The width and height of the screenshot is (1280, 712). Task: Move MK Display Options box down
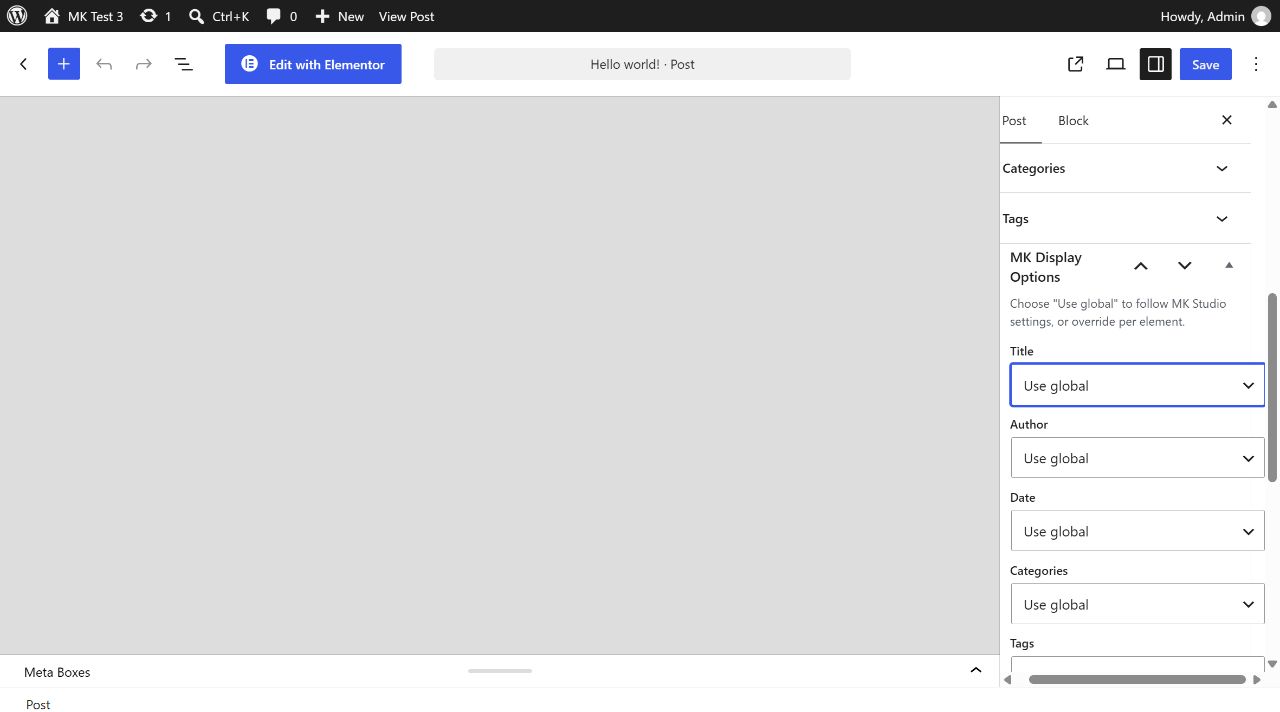1185,266
